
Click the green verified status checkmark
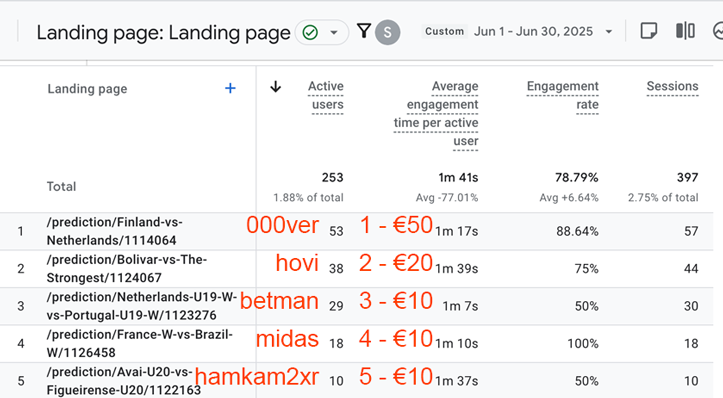(310, 32)
